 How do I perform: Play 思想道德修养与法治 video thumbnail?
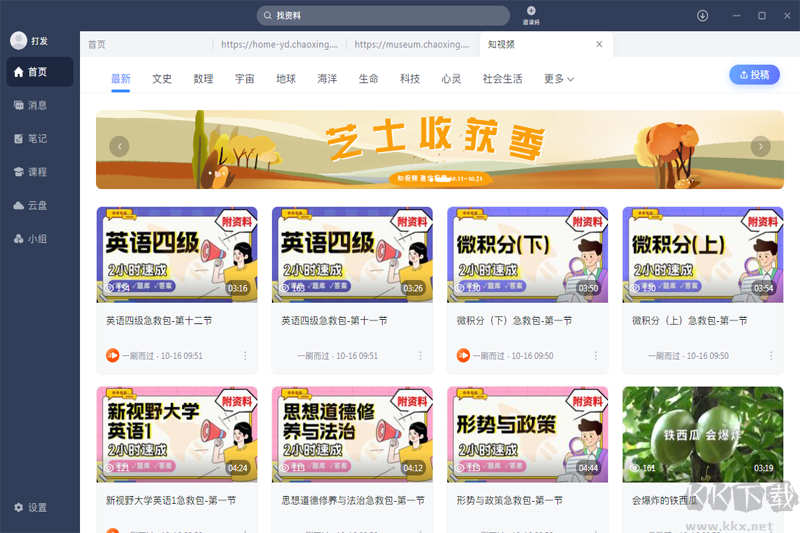352,435
